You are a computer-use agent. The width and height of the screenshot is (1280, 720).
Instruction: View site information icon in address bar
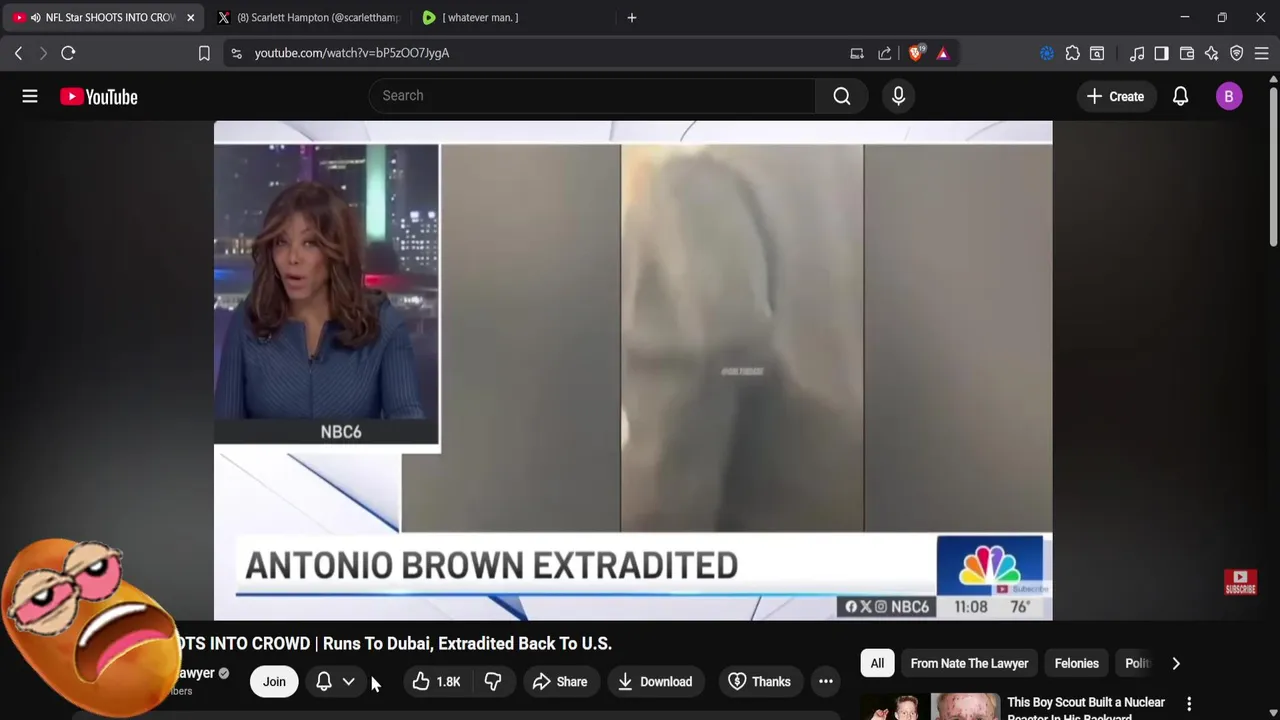point(236,53)
